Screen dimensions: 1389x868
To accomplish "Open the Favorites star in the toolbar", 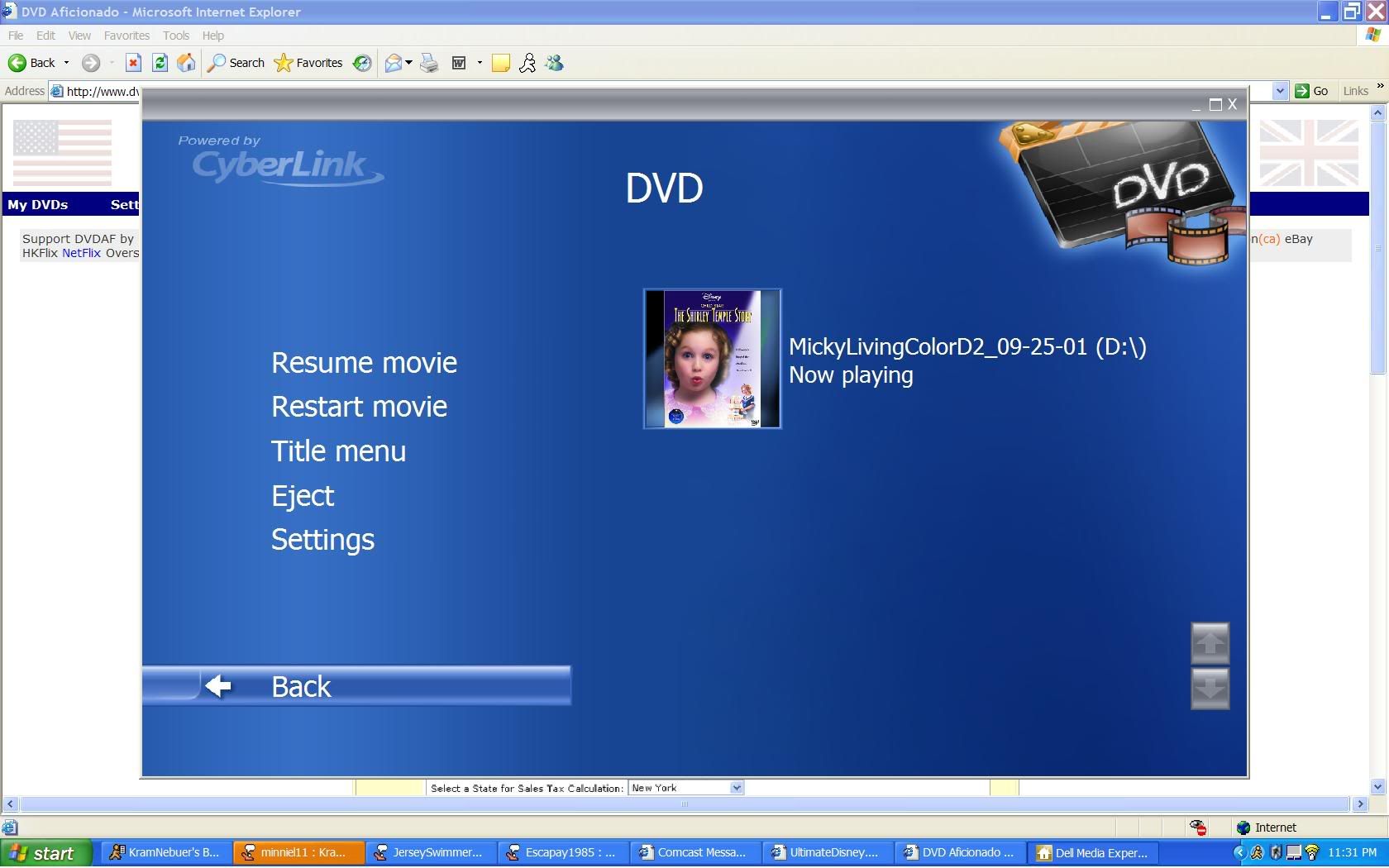I will point(308,63).
